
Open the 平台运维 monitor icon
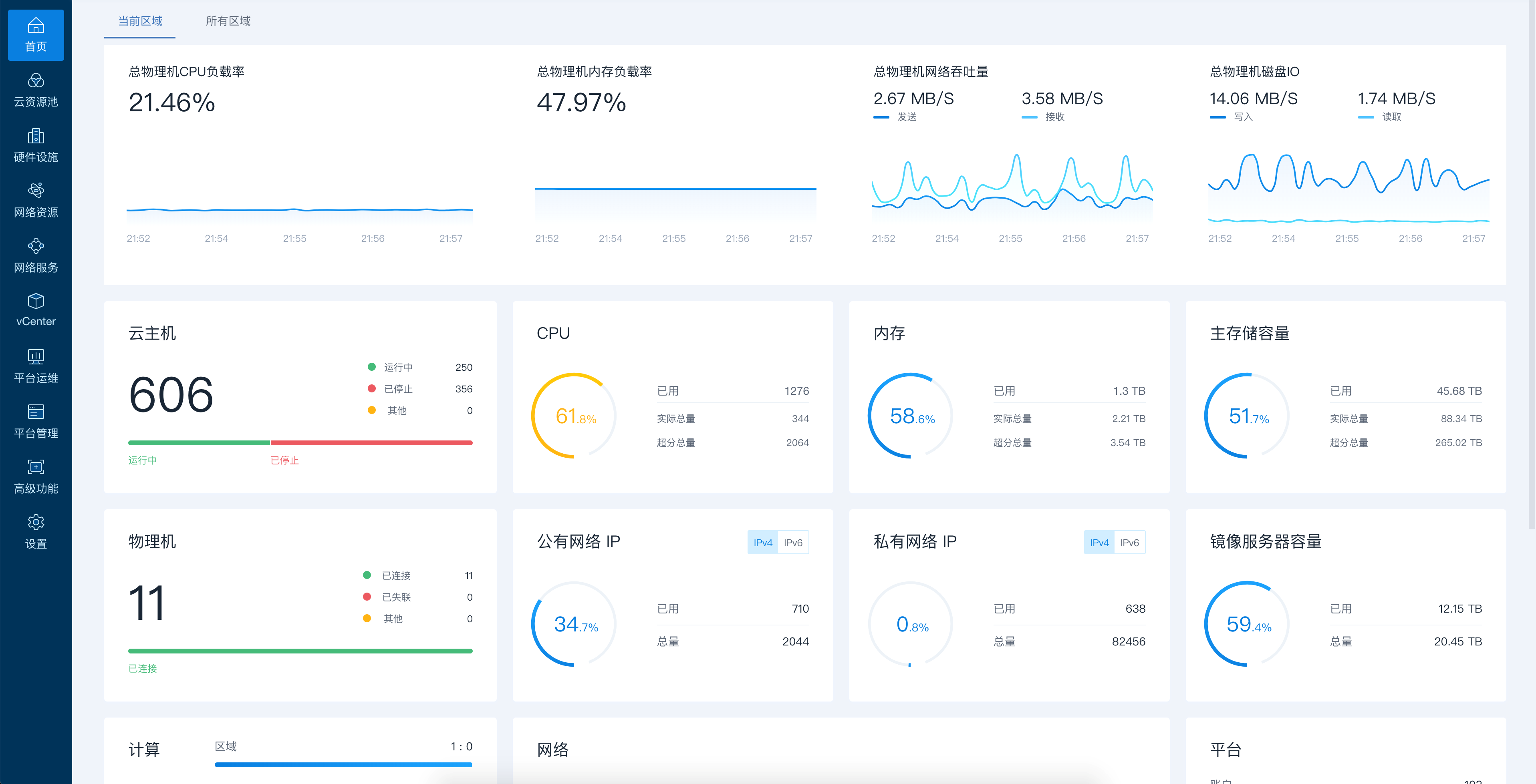[x=36, y=357]
